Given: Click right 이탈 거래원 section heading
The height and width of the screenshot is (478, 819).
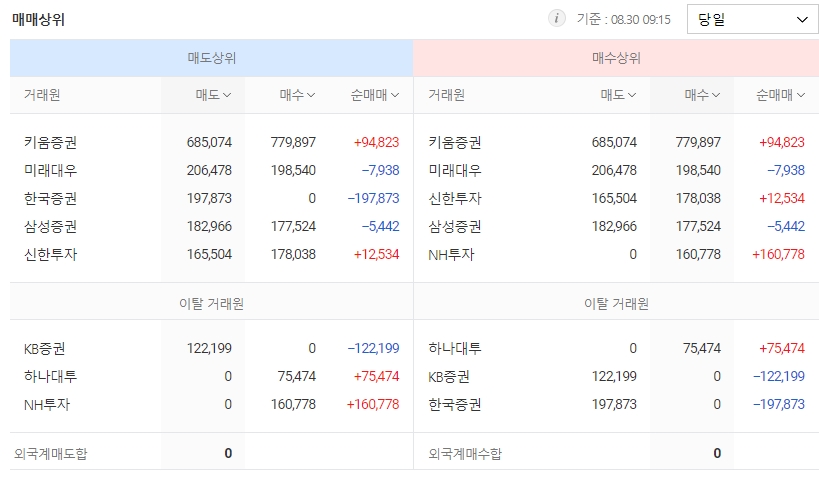Looking at the screenshot, I should [x=616, y=304].
